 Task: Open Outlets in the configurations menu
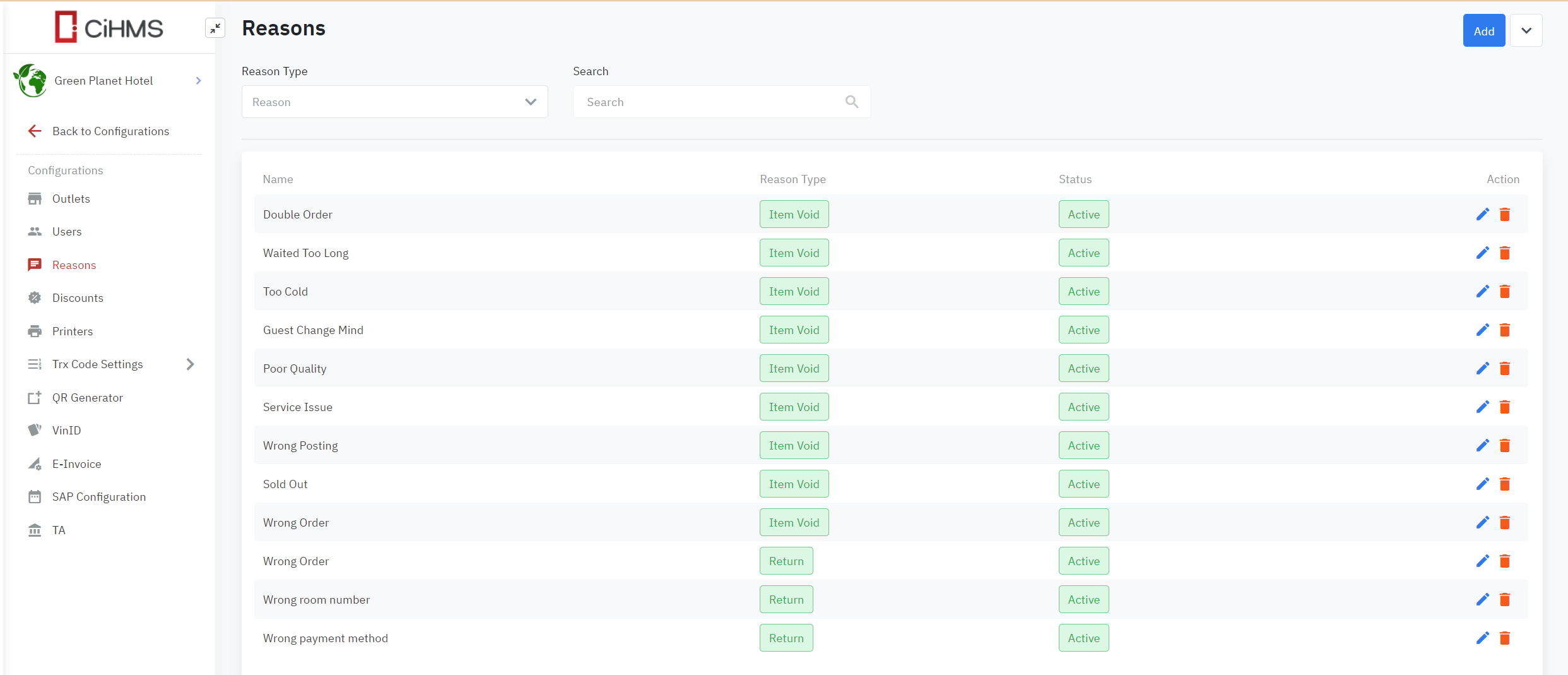pyautogui.click(x=71, y=199)
